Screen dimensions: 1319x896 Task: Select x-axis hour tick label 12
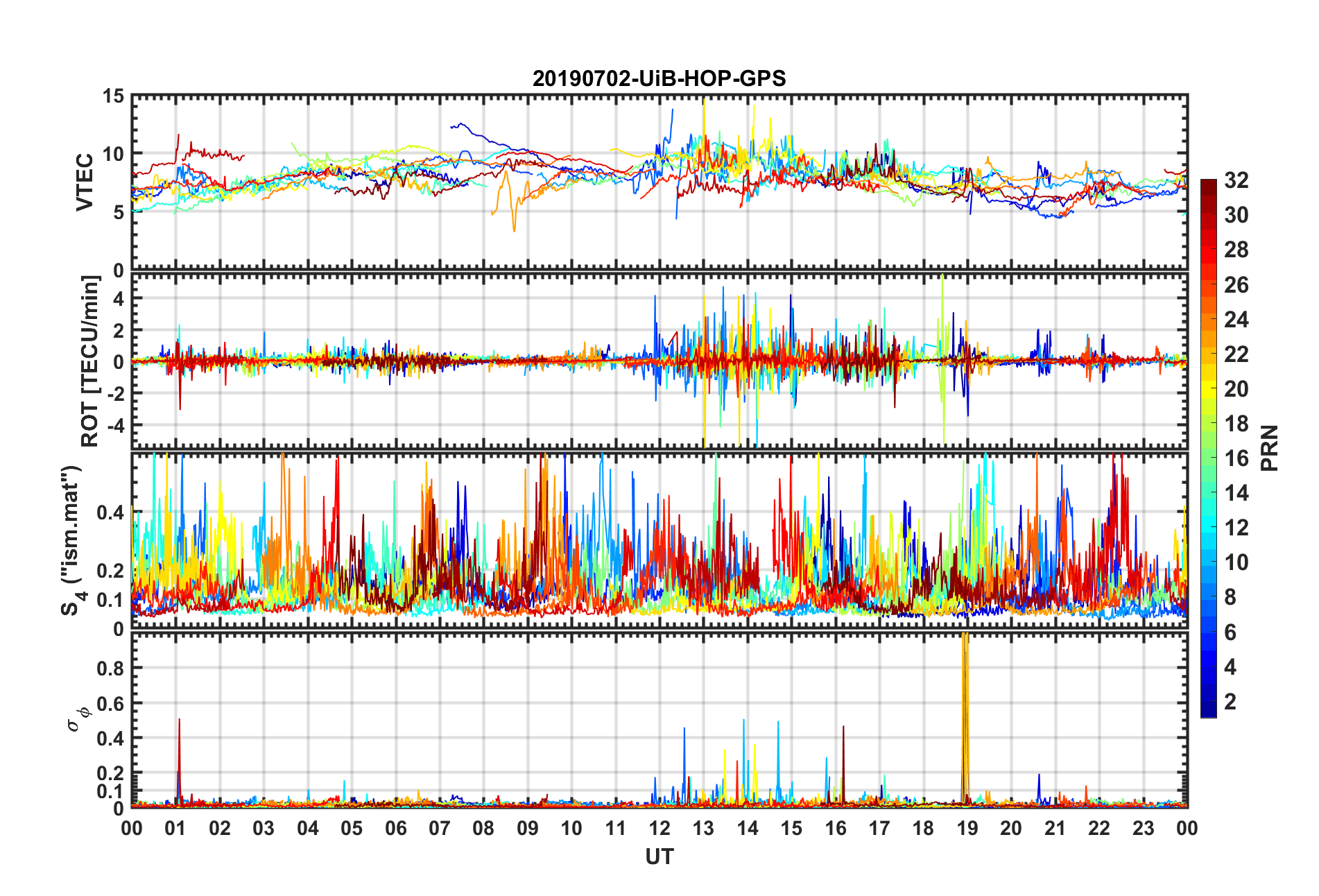659,828
